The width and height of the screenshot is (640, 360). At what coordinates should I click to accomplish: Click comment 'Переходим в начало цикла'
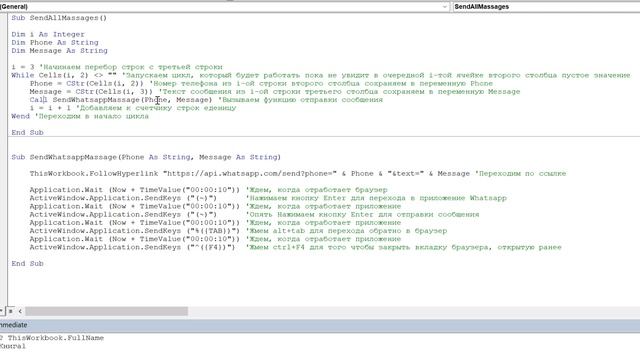tap(92, 116)
